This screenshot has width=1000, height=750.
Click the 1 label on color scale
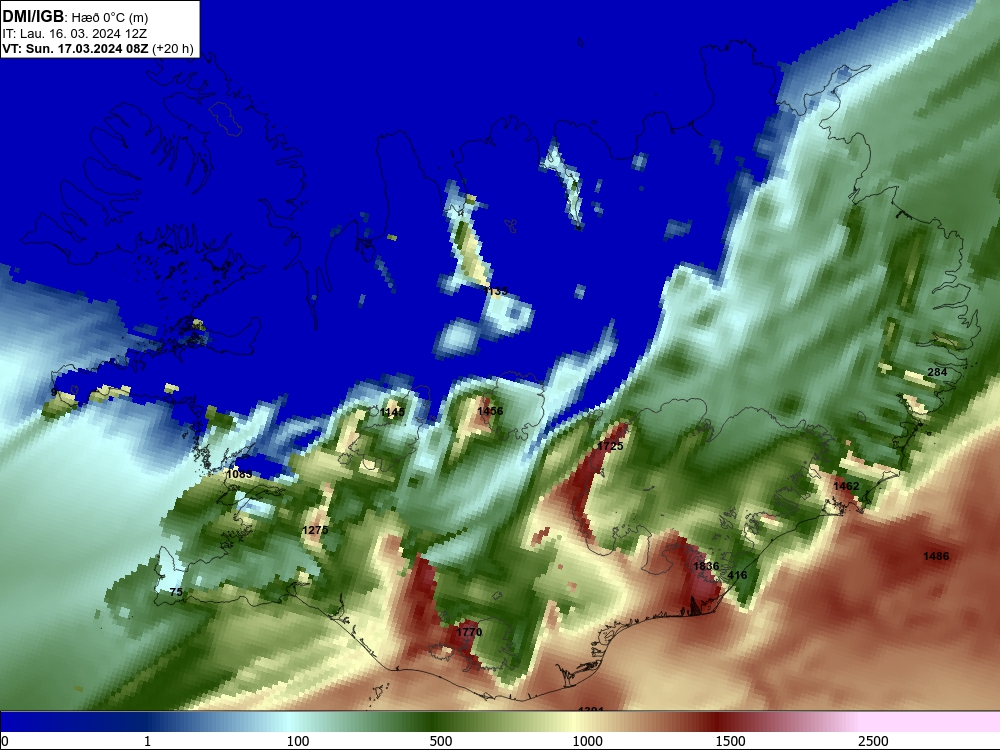pyautogui.click(x=147, y=741)
